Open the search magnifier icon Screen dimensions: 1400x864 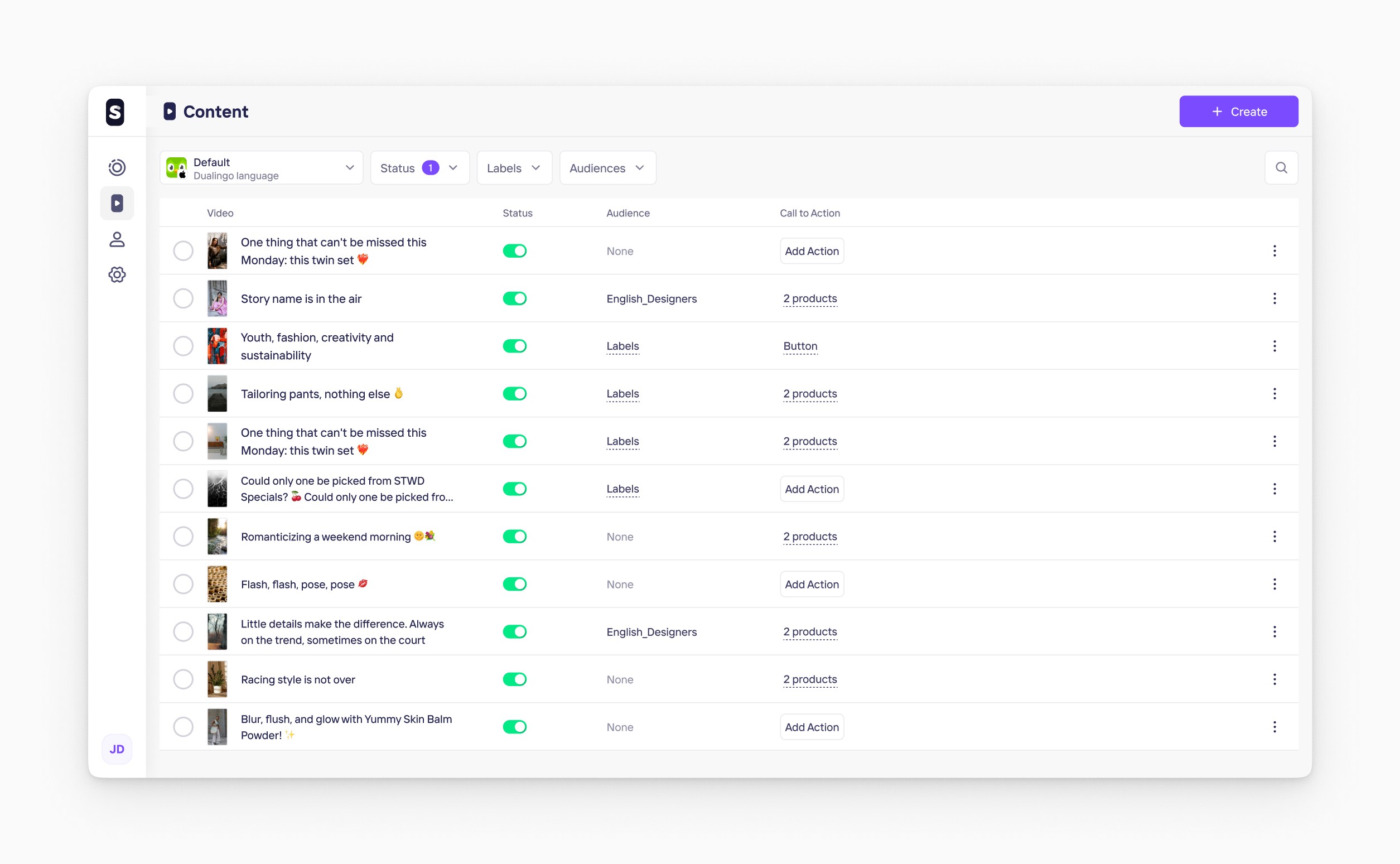1281,167
